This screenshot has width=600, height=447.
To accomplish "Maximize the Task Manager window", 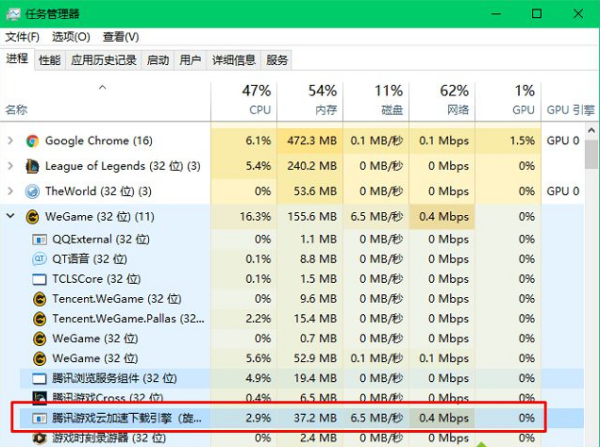I will 537,14.
